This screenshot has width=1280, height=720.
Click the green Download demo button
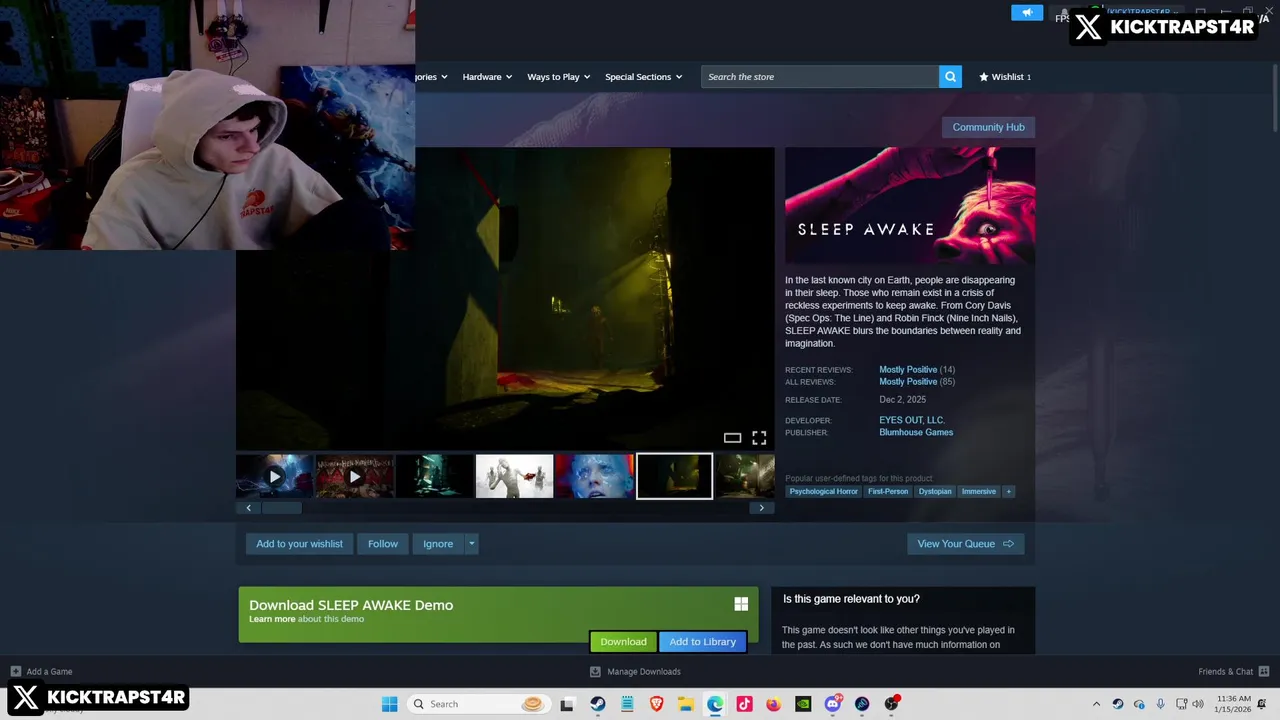(623, 642)
